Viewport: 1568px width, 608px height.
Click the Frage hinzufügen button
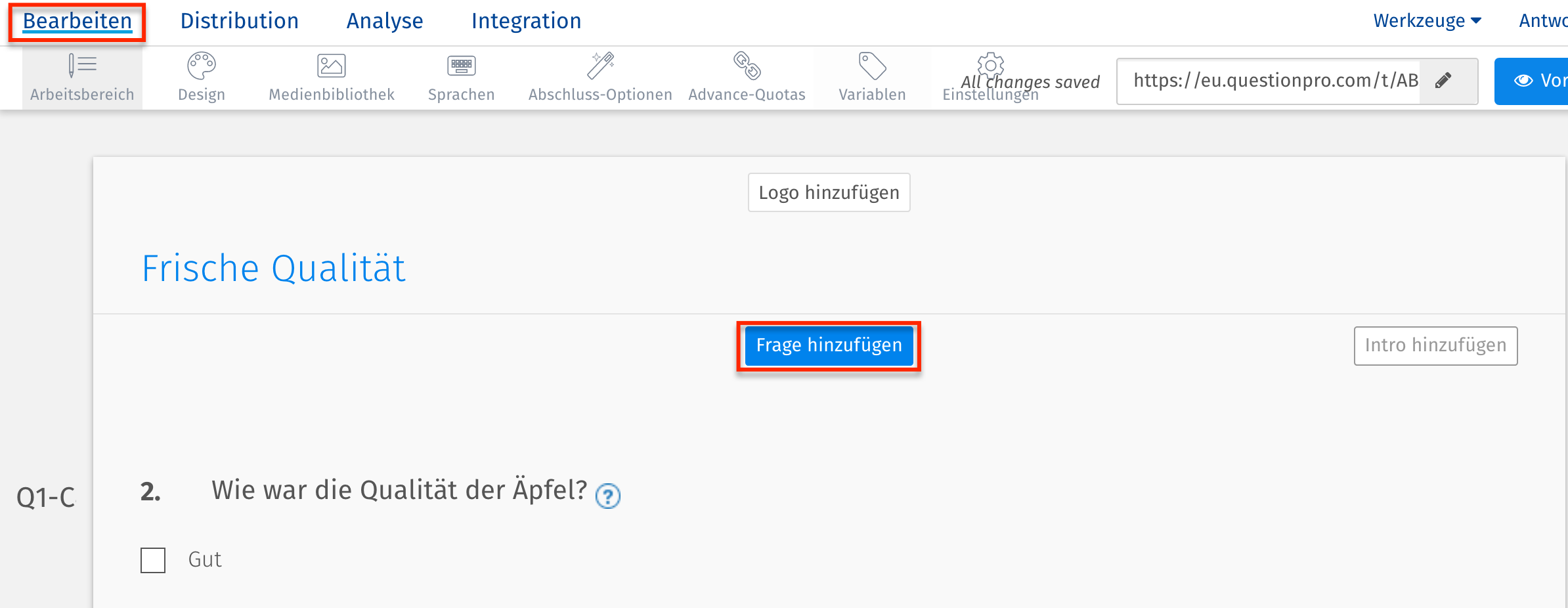click(x=828, y=345)
